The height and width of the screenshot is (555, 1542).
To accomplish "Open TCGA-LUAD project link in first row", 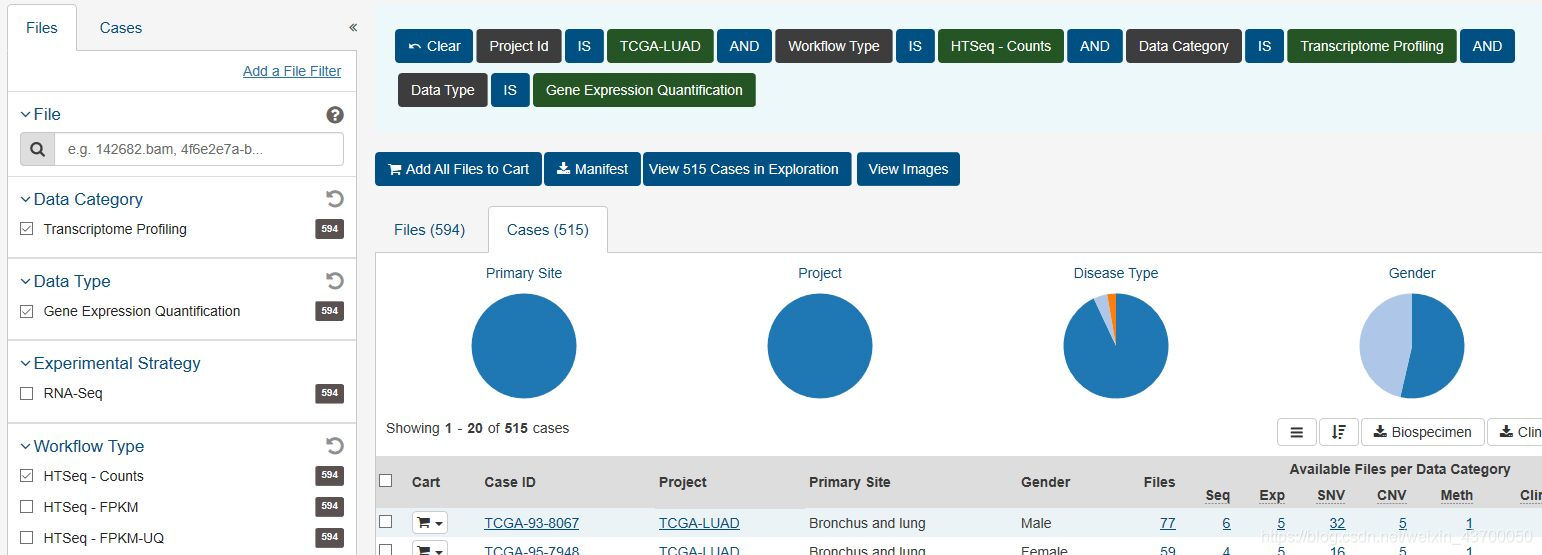I will click(699, 523).
